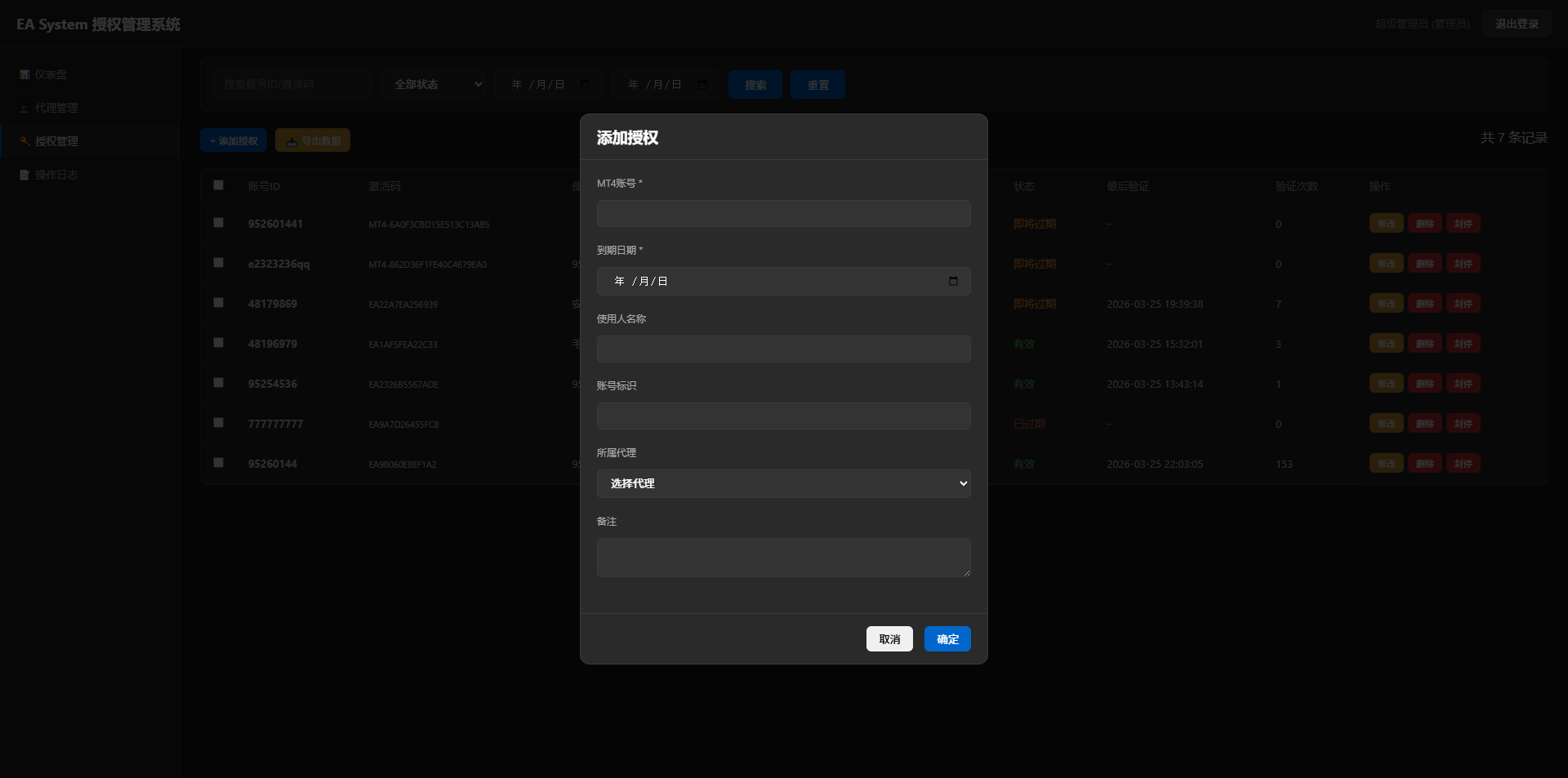Focus the 到期日期 date field

click(x=784, y=282)
